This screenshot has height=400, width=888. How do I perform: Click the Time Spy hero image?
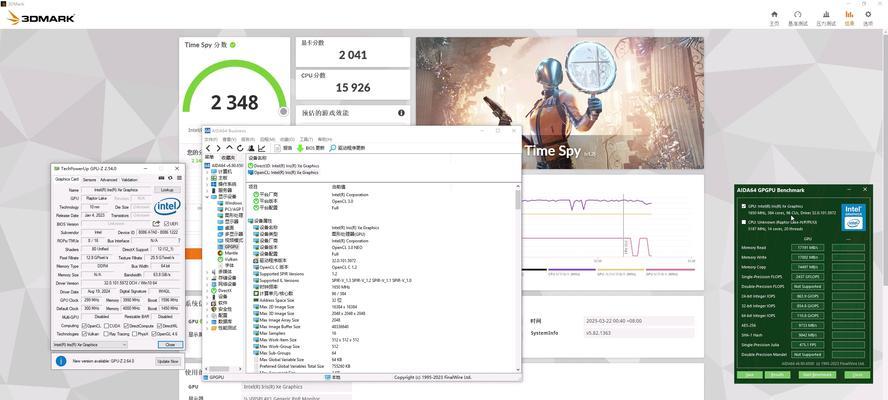tap(560, 103)
